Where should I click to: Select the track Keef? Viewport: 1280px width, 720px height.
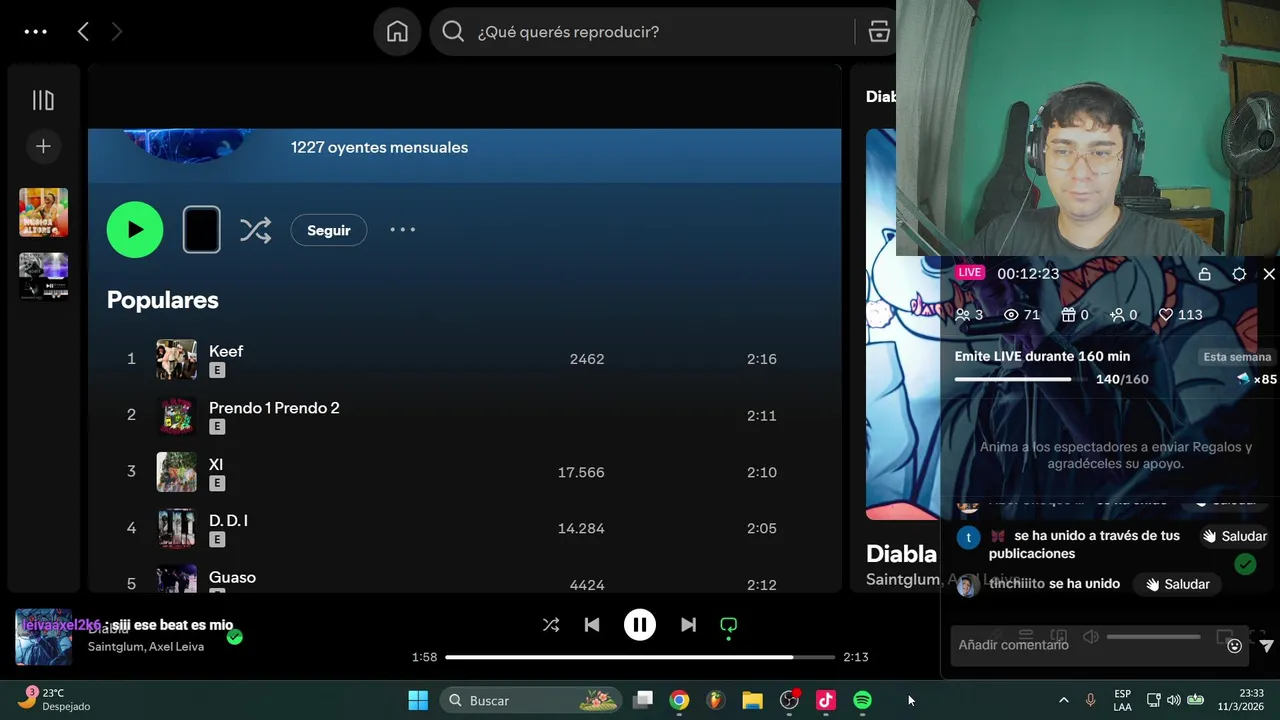pos(226,351)
